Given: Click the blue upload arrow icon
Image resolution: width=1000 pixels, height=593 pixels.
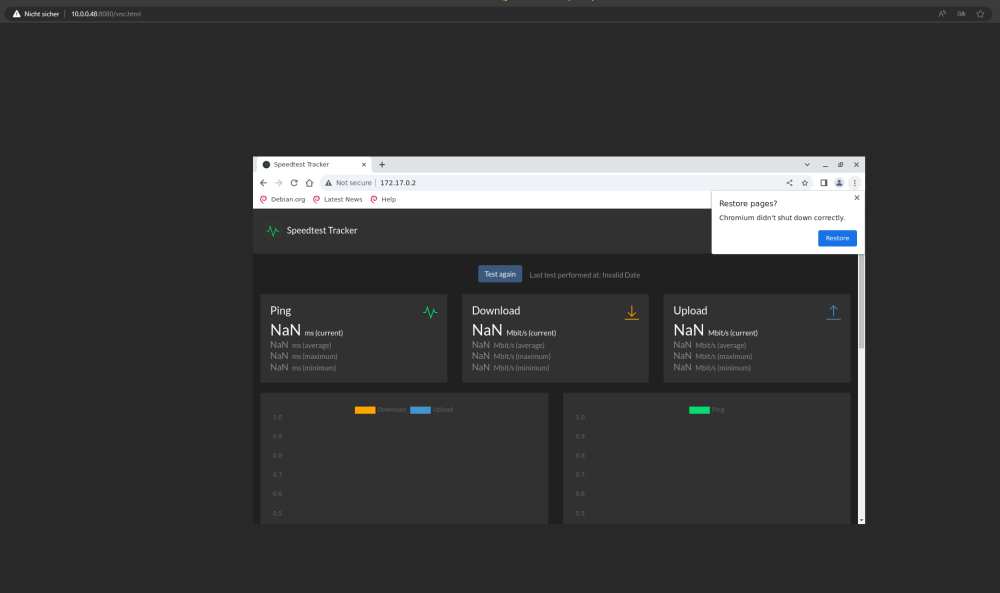Looking at the screenshot, I should pyautogui.click(x=833, y=312).
